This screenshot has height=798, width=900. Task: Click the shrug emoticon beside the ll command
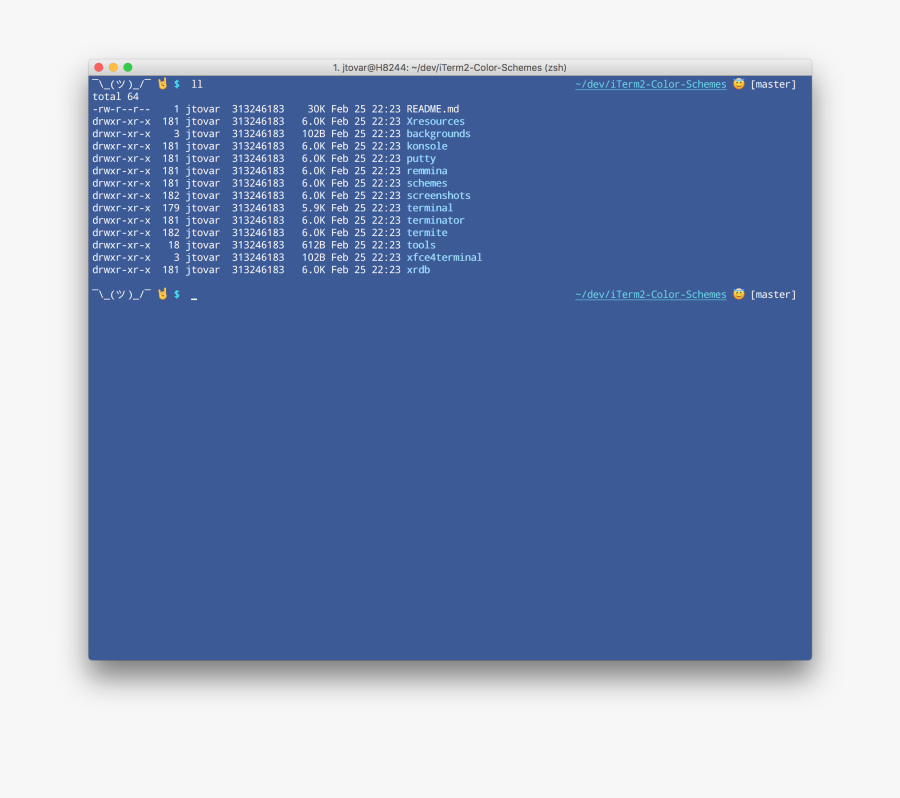[x=121, y=84]
